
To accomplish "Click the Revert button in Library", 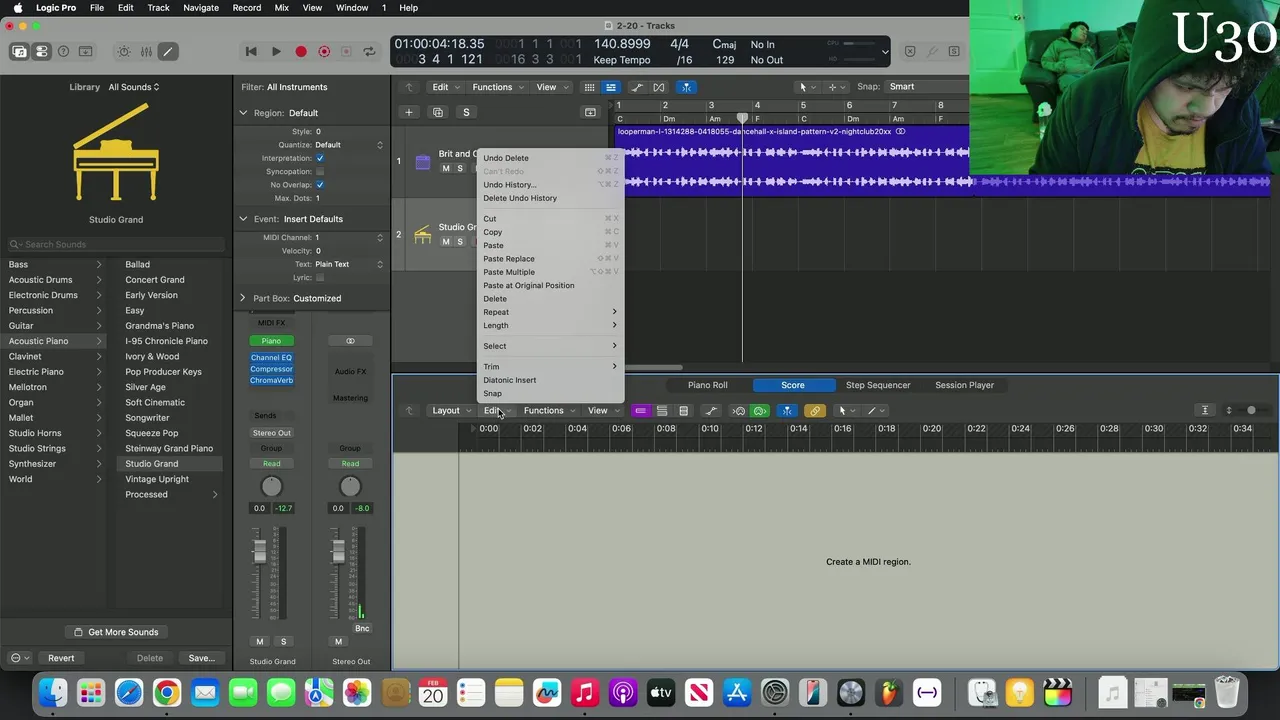I will coord(61,658).
